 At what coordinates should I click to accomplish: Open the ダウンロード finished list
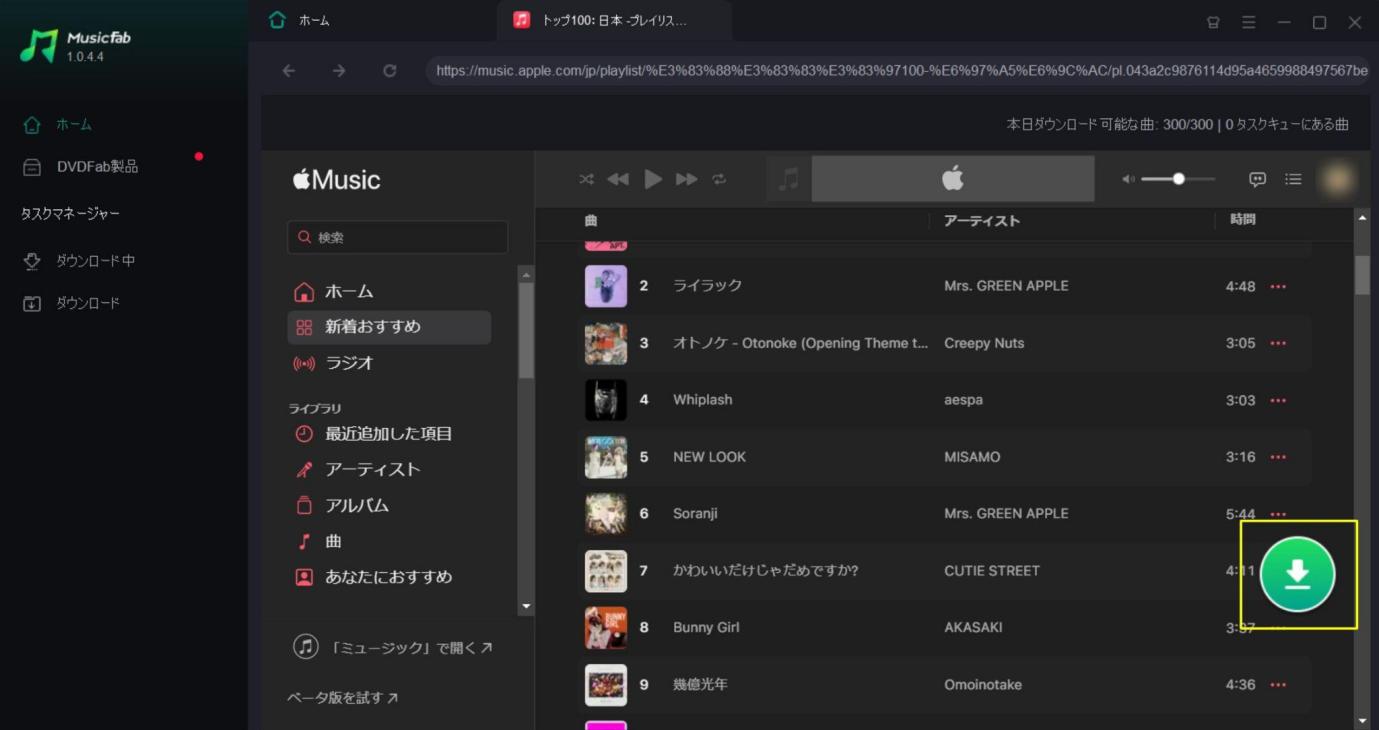coord(88,303)
